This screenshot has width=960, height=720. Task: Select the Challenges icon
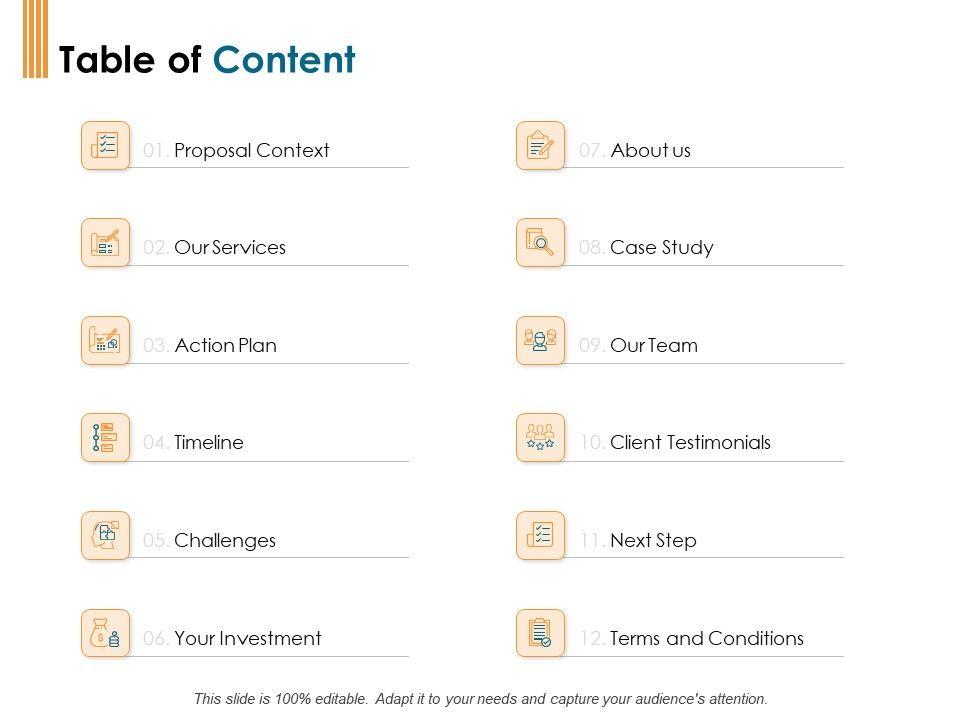pyautogui.click(x=105, y=536)
